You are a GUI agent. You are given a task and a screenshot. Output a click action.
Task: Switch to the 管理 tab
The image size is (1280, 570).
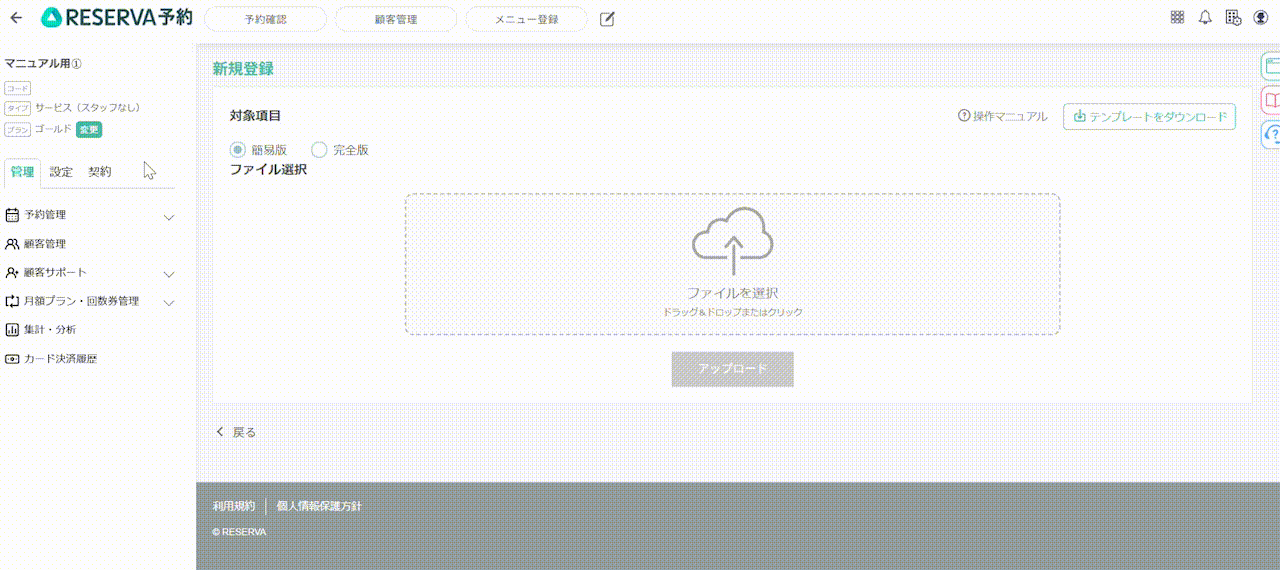tap(22, 172)
